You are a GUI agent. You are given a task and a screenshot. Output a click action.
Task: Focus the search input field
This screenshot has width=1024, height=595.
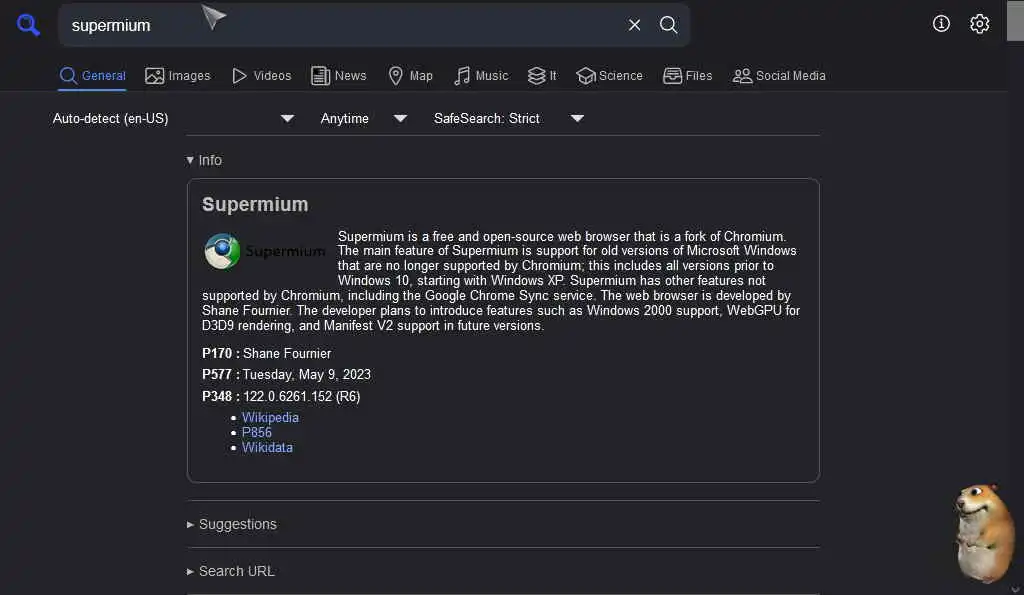coord(340,25)
